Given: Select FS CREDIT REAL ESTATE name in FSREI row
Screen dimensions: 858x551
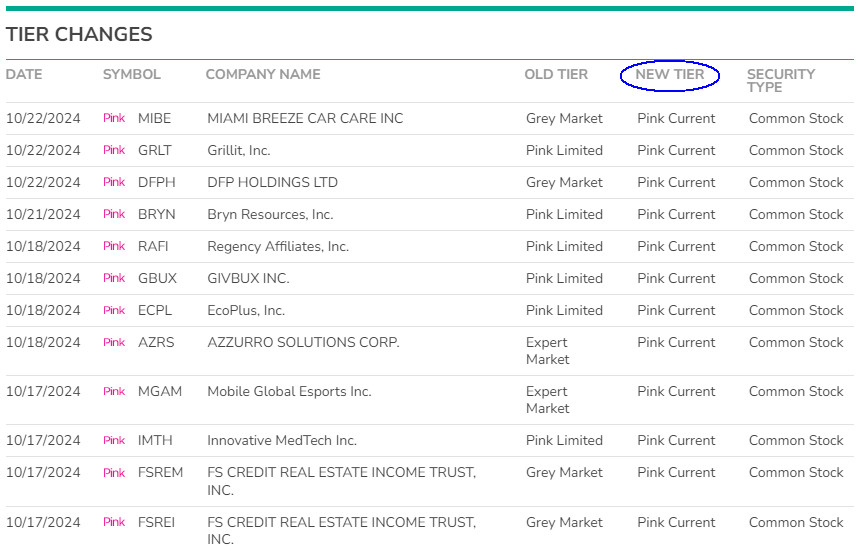Looking at the screenshot, I should [x=342, y=531].
